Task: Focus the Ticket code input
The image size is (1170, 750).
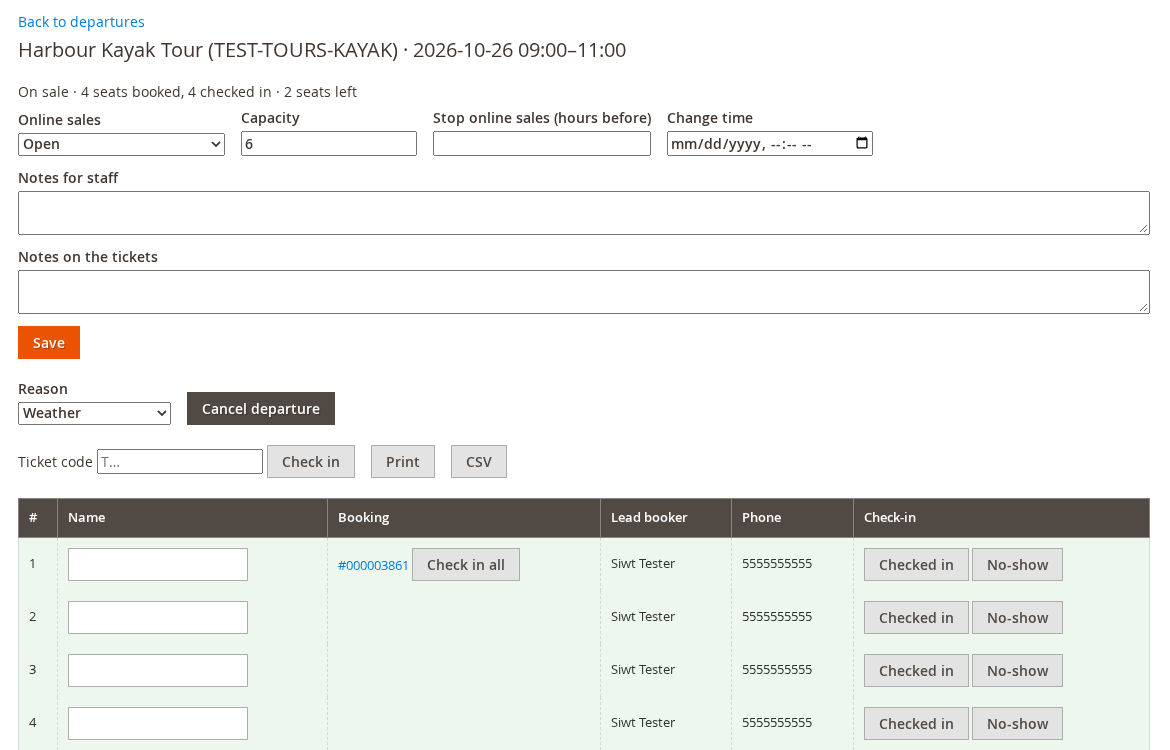Action: coord(180,461)
